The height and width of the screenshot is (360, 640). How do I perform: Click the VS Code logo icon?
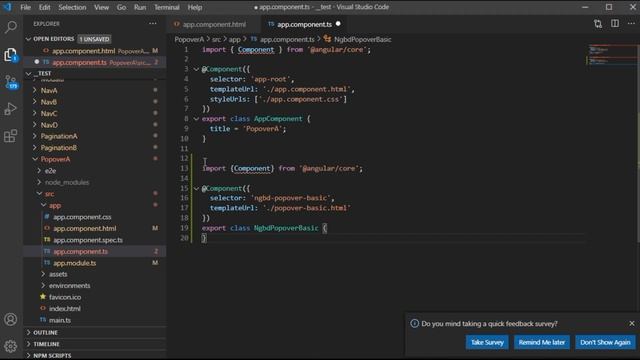coord(7,7)
